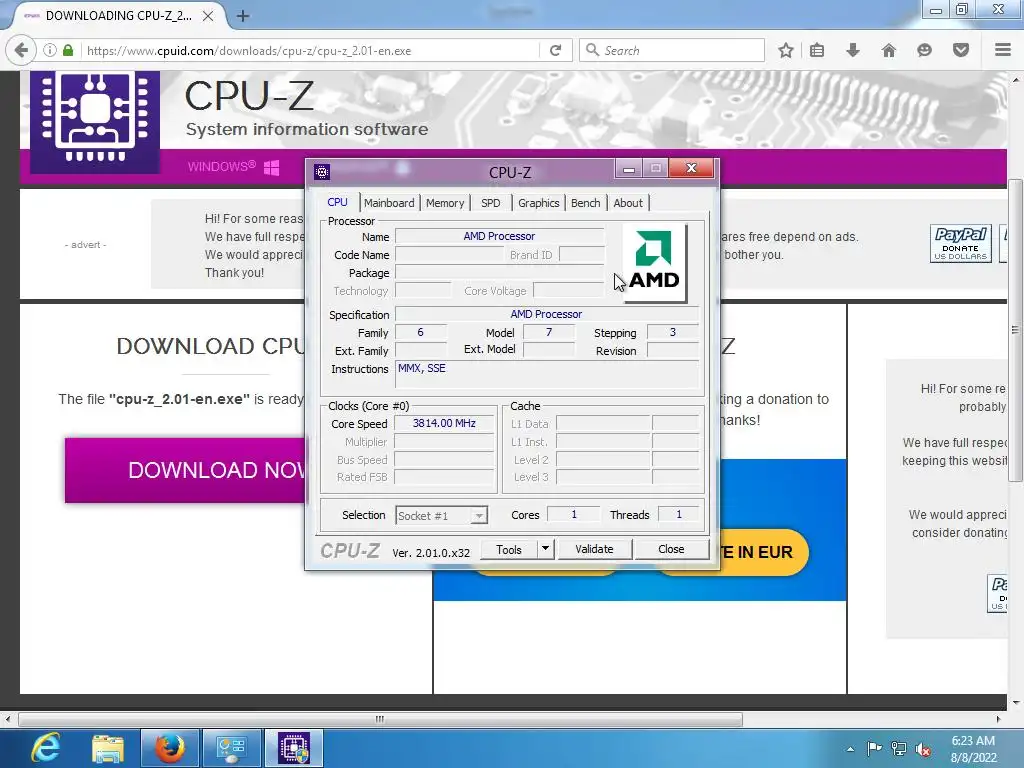The image size is (1024, 768).
Task: Switch to Firefox in the taskbar
Action: tap(169, 748)
